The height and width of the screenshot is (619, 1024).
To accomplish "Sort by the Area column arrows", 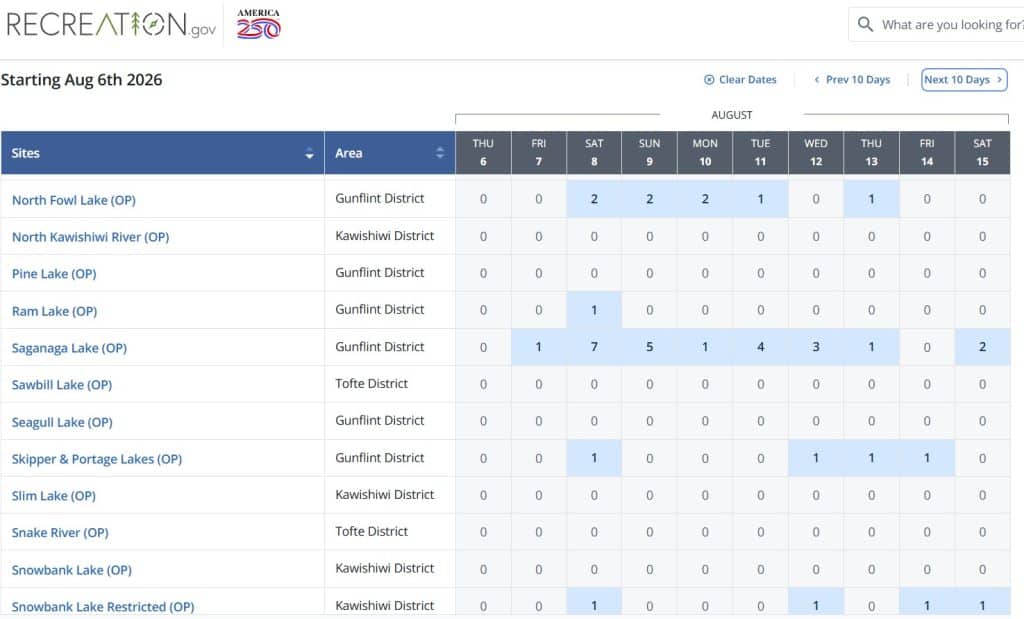I will [440, 153].
